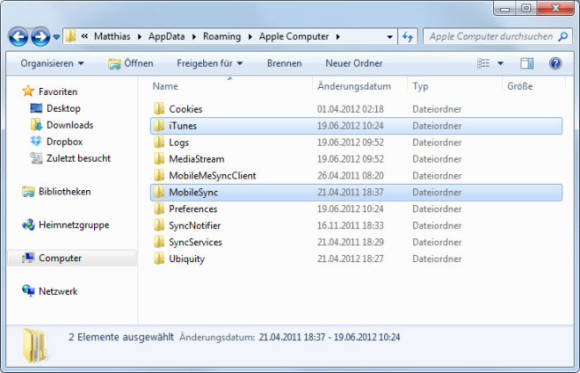The width and height of the screenshot is (580, 373).
Task: Select Matthias in the address path
Action: (x=112, y=36)
